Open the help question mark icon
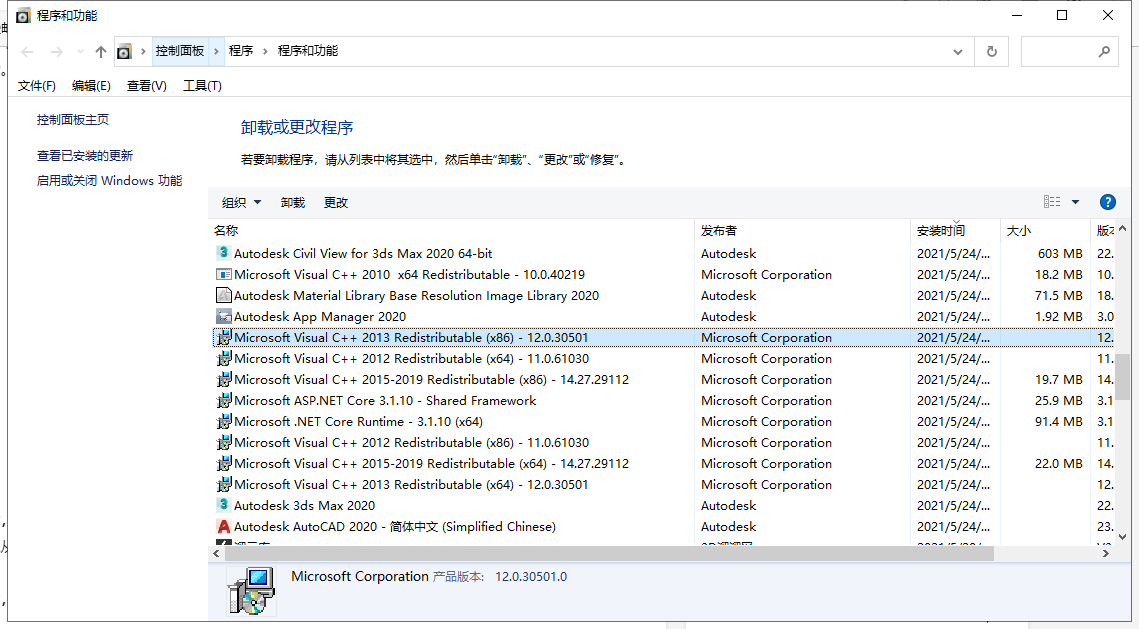Screen dimensions: 1139x629 tap(1107, 202)
